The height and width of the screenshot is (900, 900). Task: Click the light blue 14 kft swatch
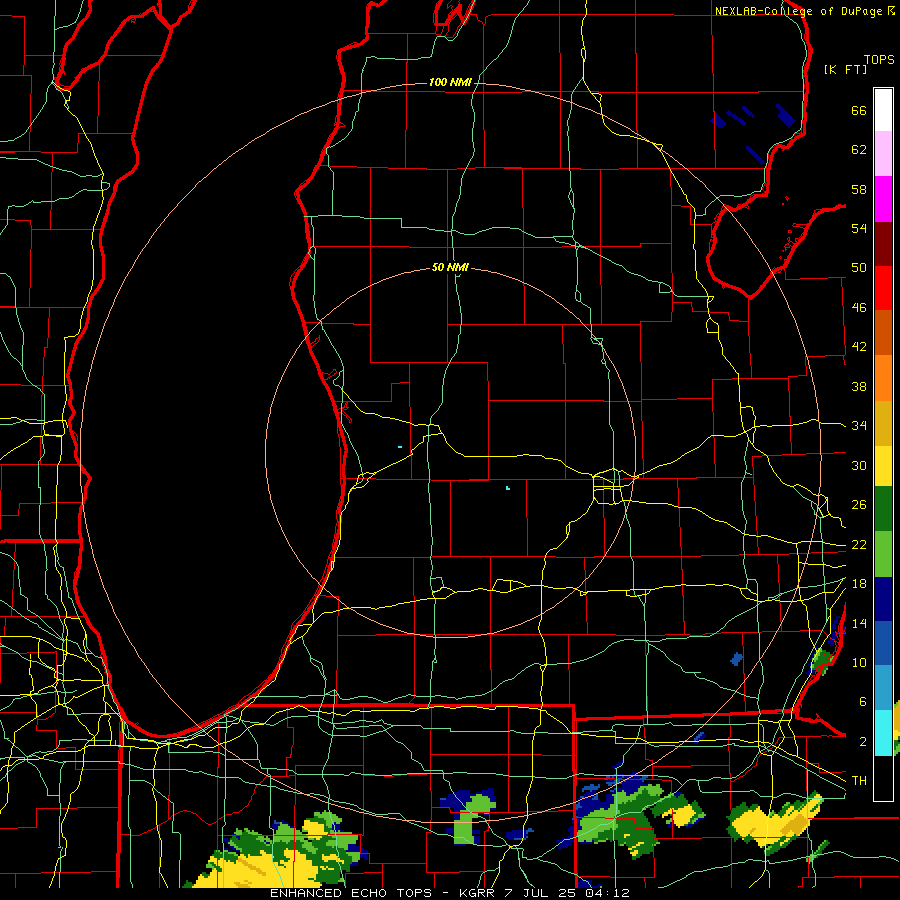coord(883,688)
